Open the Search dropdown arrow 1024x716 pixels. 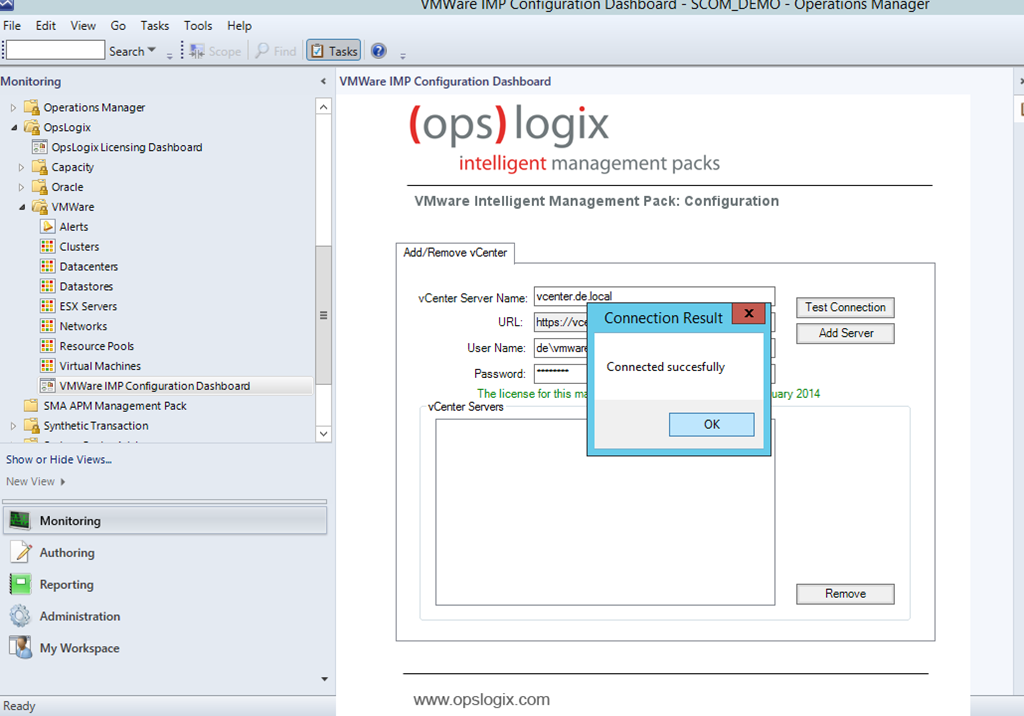pos(152,51)
